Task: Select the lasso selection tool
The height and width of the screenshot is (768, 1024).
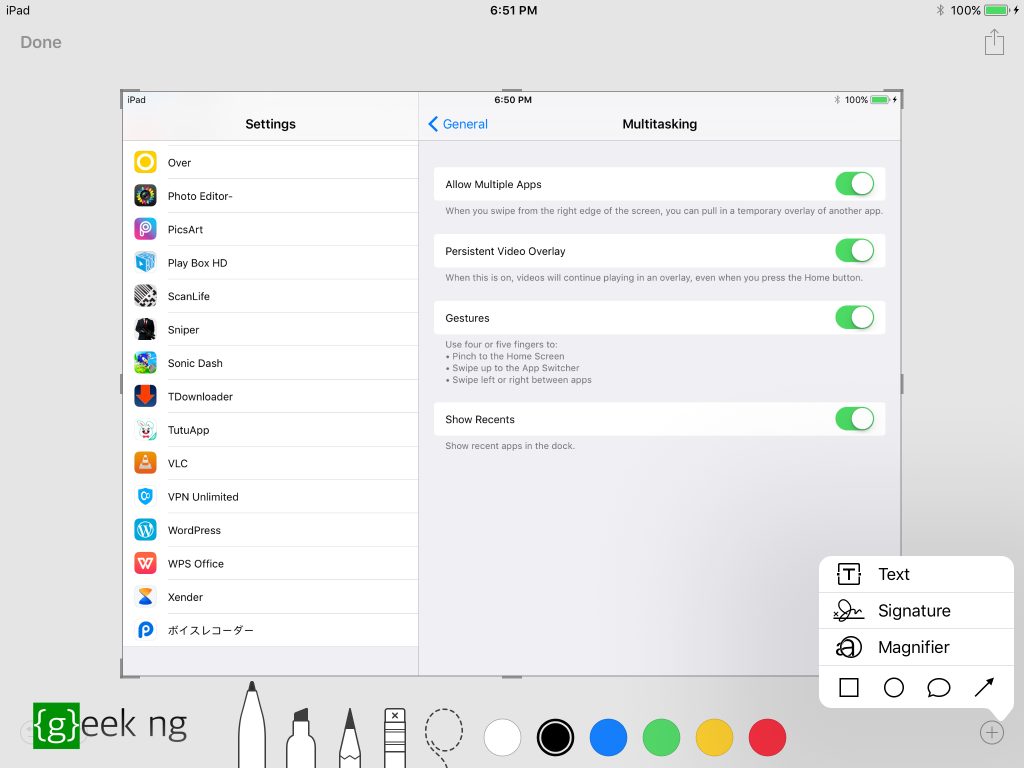Action: pos(443,737)
